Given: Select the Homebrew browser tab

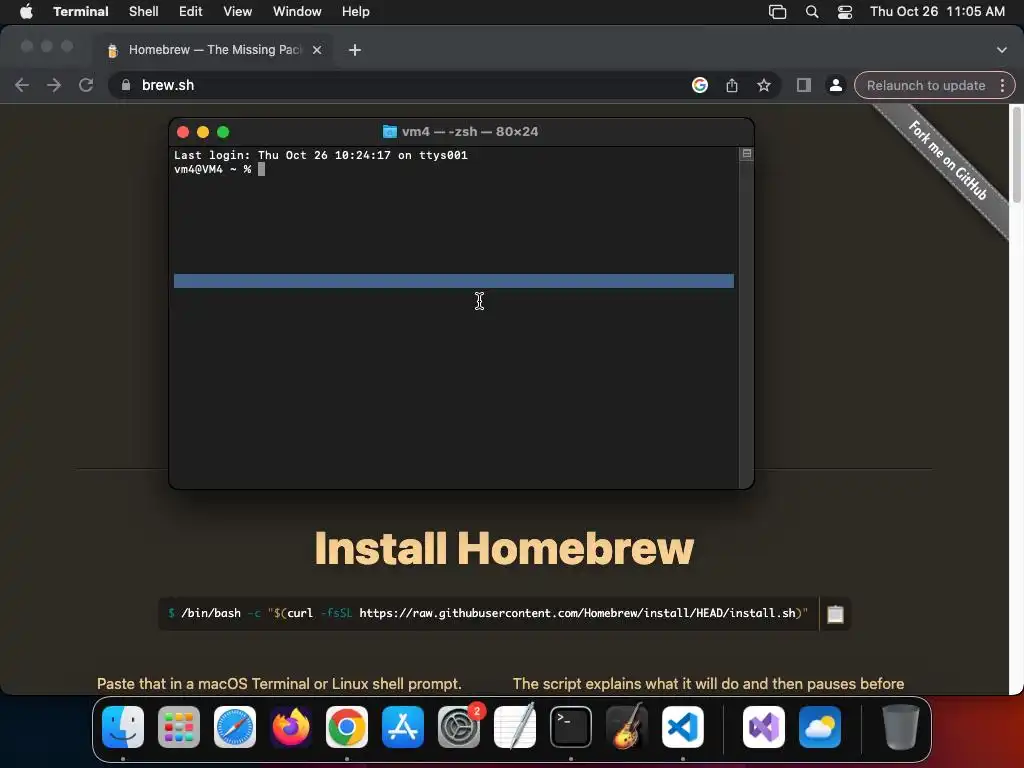Looking at the screenshot, I should pos(214,50).
